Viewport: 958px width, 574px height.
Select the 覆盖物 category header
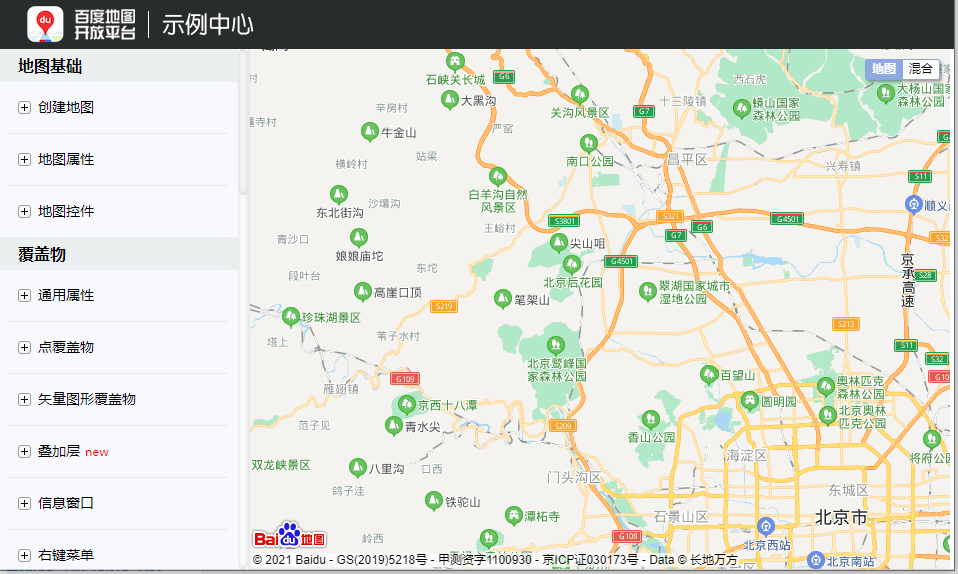(119, 254)
